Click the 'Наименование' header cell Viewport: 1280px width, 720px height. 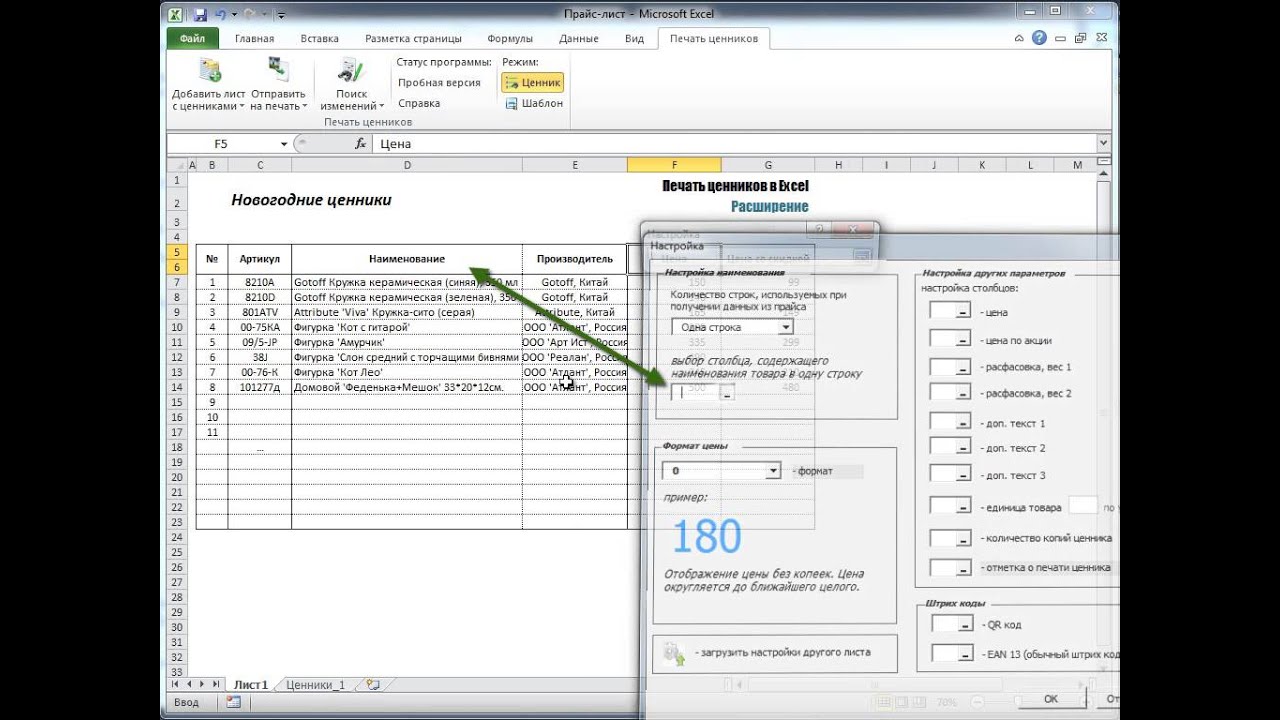coord(407,259)
